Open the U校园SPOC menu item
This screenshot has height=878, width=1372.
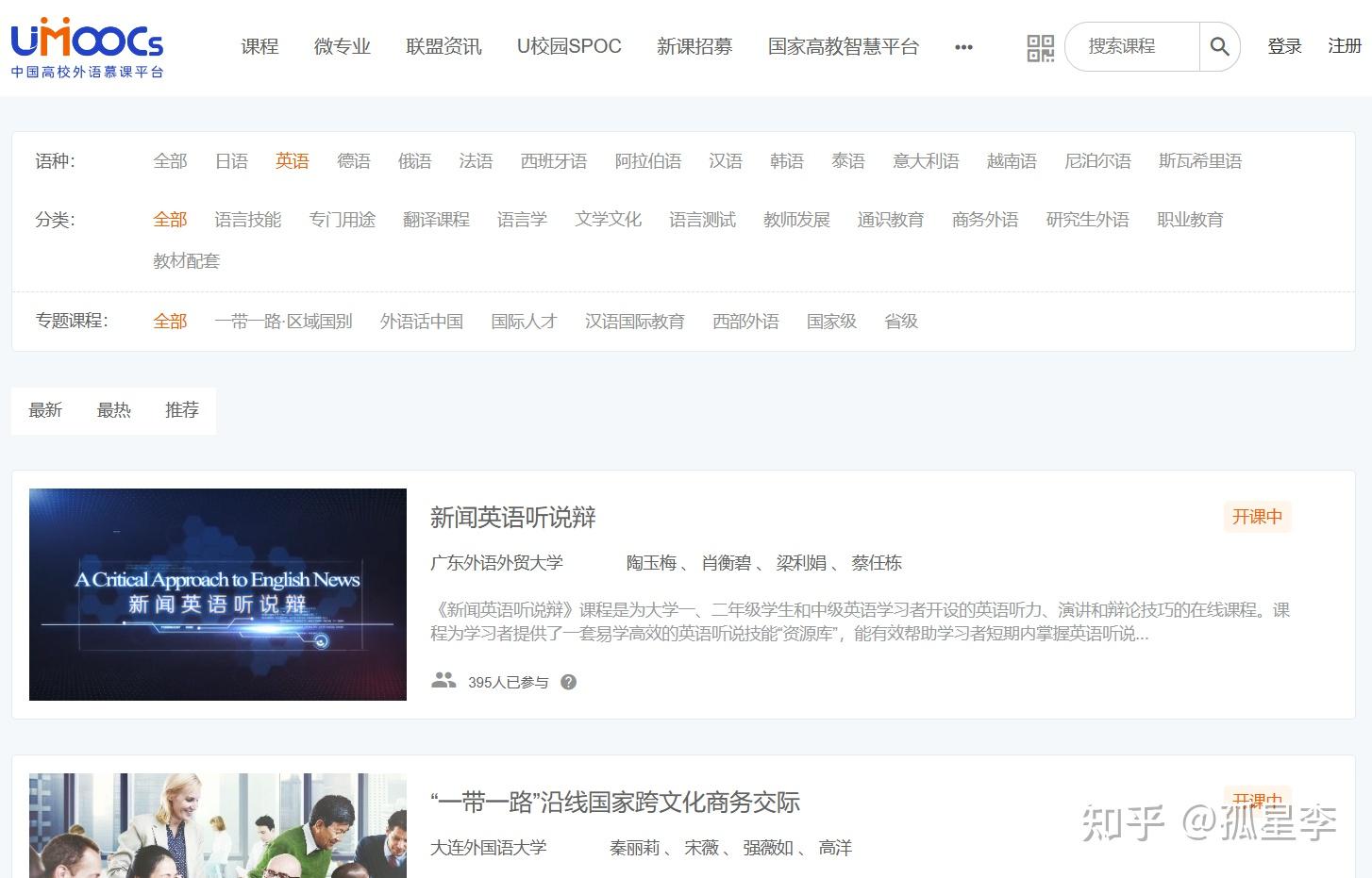point(568,46)
